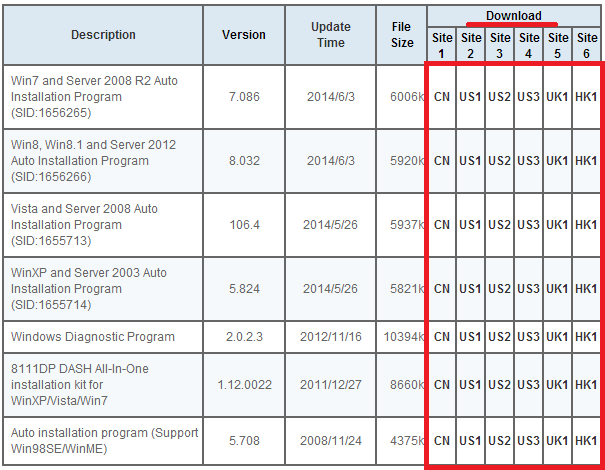
Task: Download 8111DP DASH kit from CN
Action: 442,385
